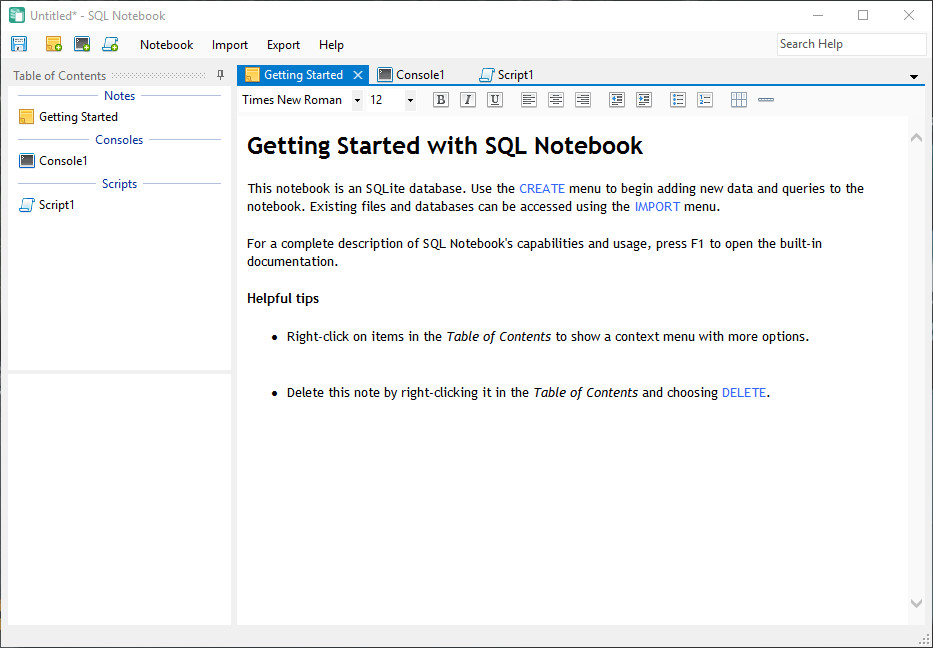Open the font size dropdown arrow

pos(410,100)
